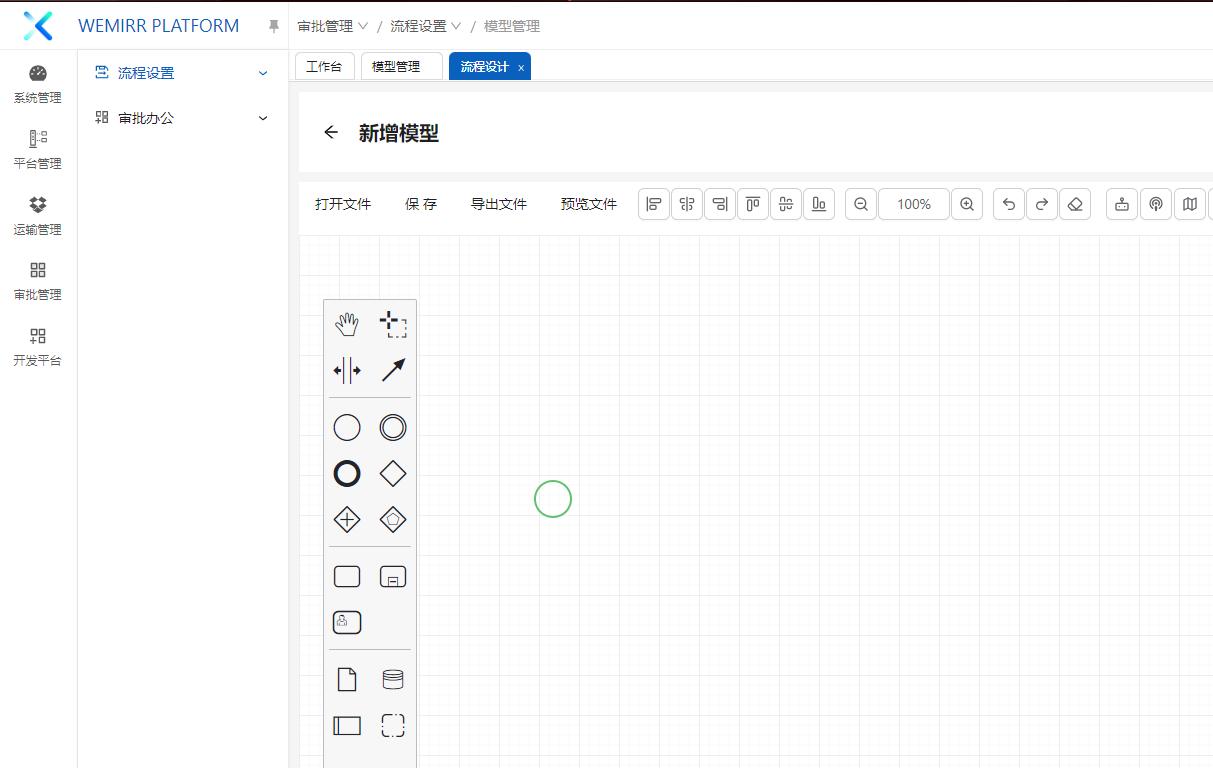Screen dimensions: 1213x768
Task: Zoom in the canvas
Action: (967, 204)
